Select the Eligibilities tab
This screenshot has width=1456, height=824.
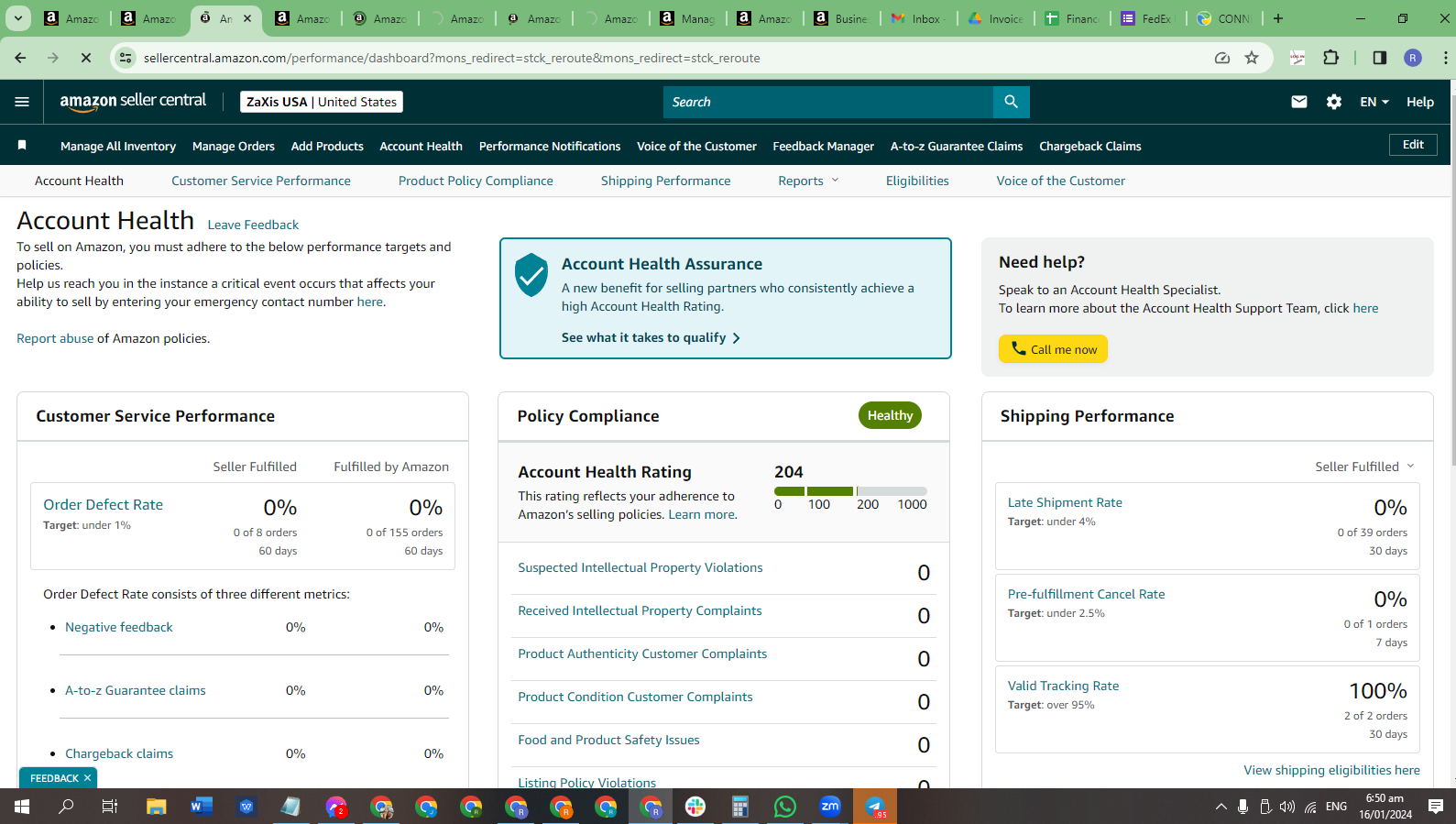coord(917,181)
